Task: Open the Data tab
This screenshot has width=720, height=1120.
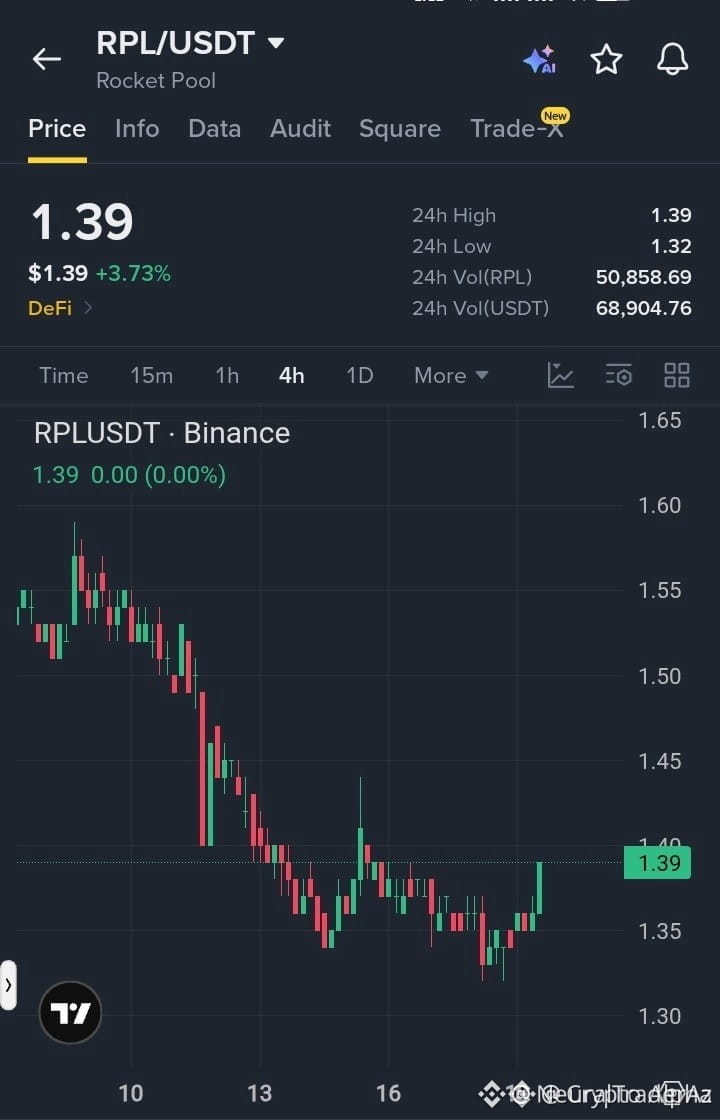Action: click(214, 129)
